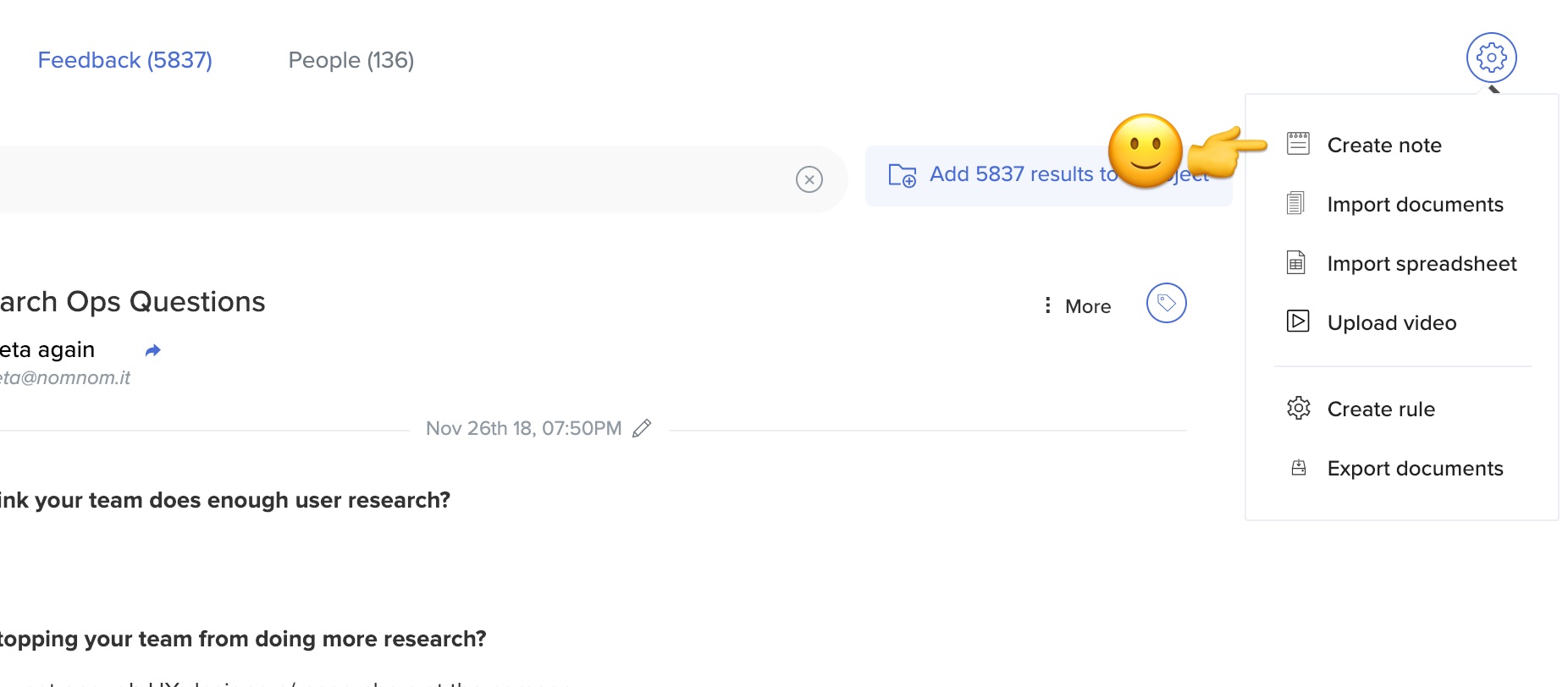Image resolution: width=1568 pixels, height=687 pixels.
Task: Click Add 5837 results to project button
Action: point(1048,175)
